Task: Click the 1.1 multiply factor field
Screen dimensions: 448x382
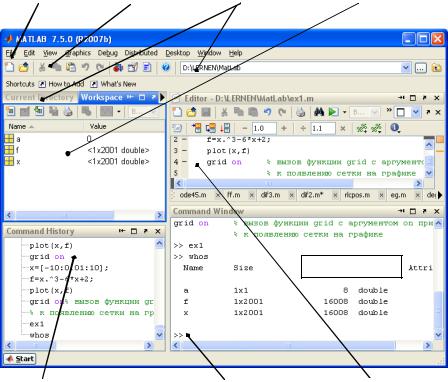Action: pyautogui.click(x=323, y=128)
